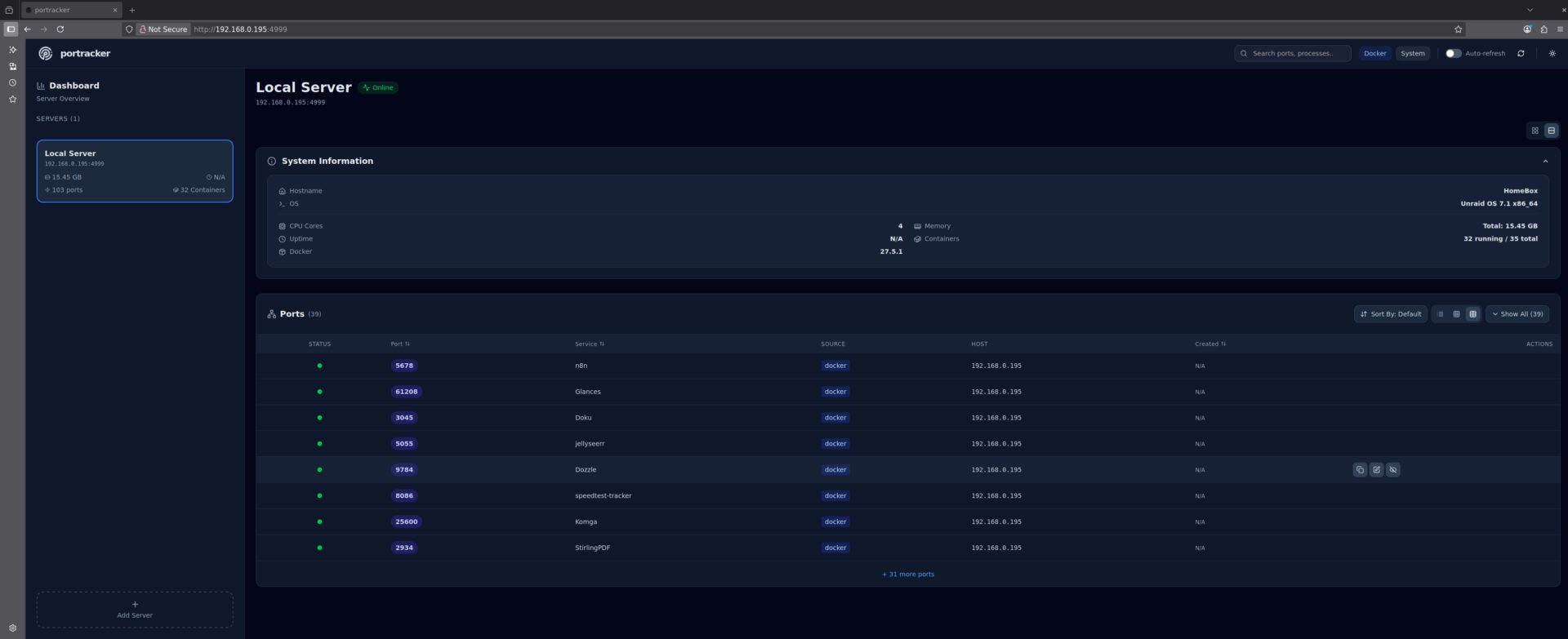
Task: Open port 61208 link for Glances
Action: coord(406,392)
